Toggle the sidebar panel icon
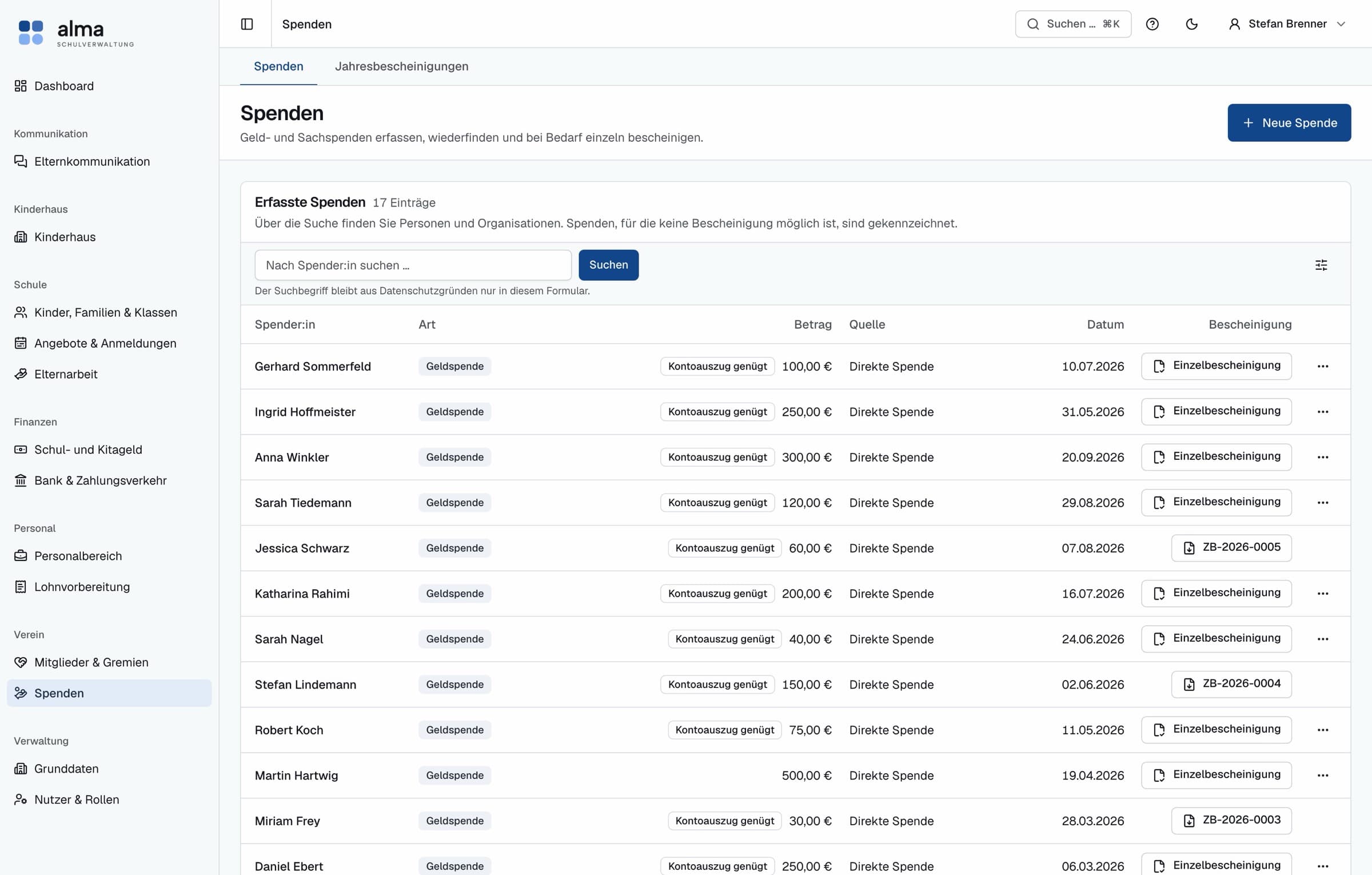The image size is (1372, 875). click(247, 24)
